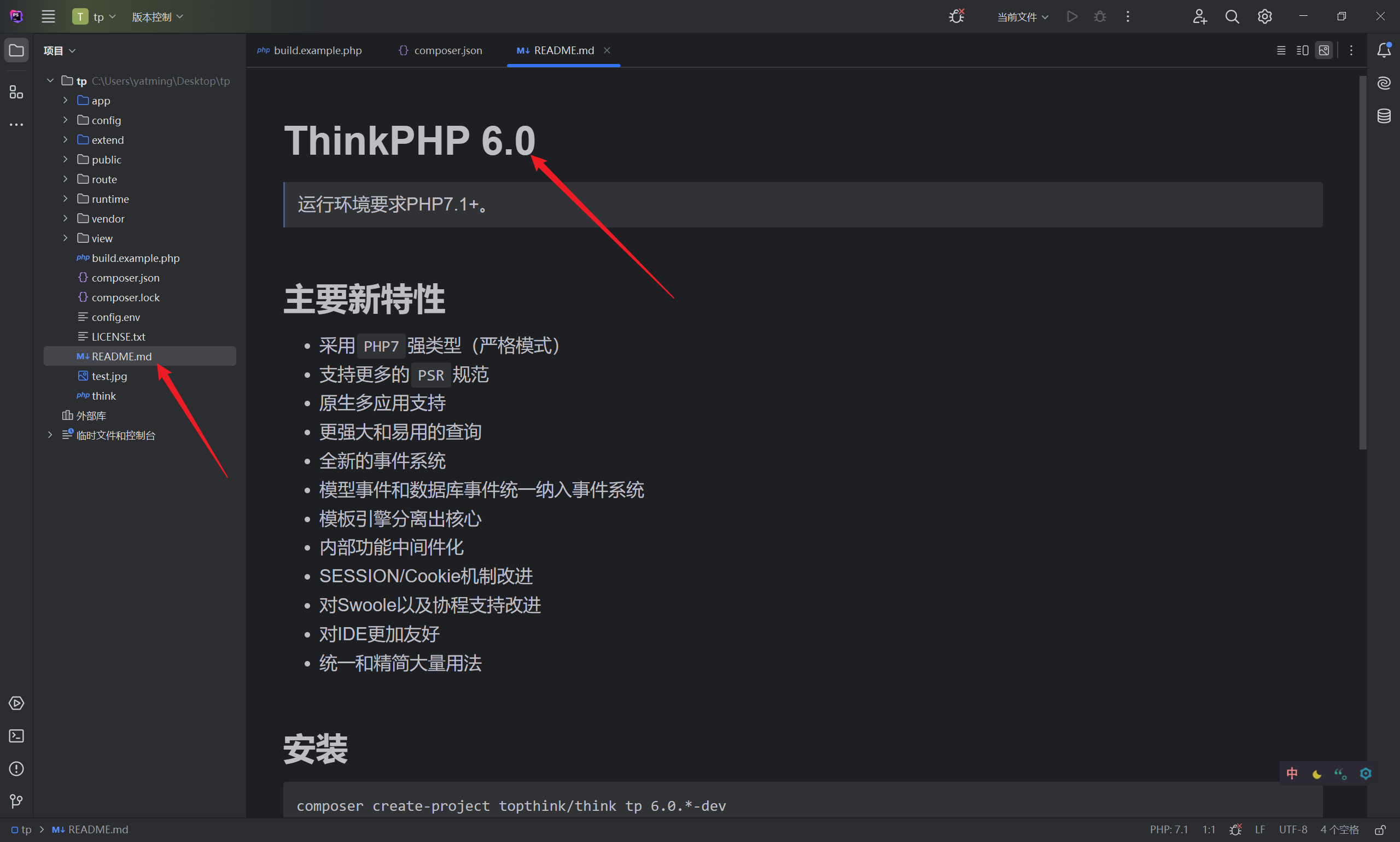The height and width of the screenshot is (842, 1400).
Task: Expand the app folder in project tree
Action: [65, 101]
